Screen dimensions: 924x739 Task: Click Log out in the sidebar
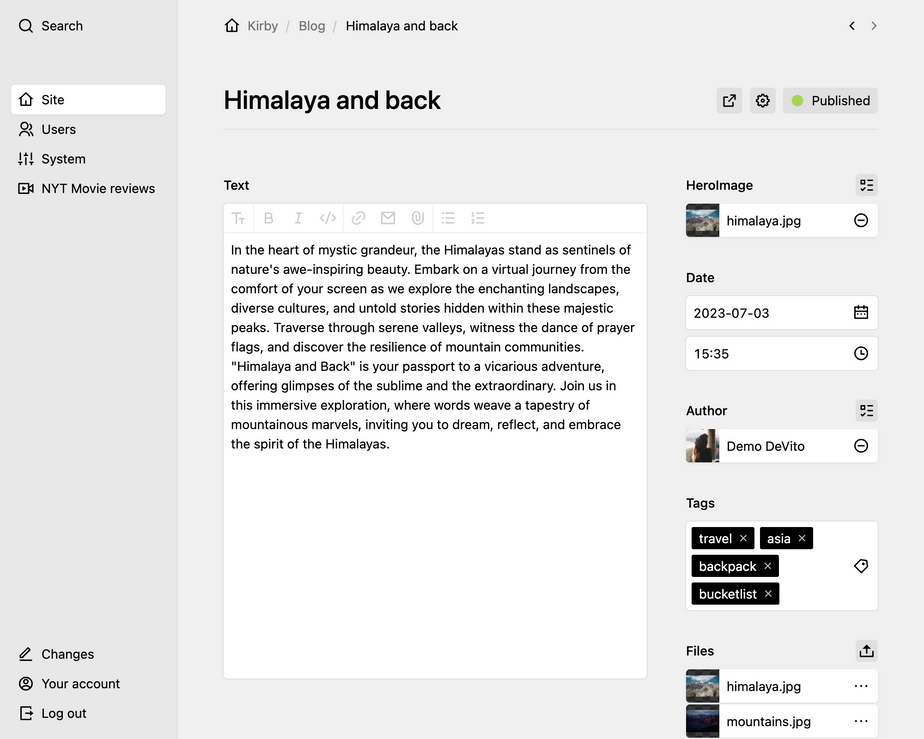tap(64, 713)
